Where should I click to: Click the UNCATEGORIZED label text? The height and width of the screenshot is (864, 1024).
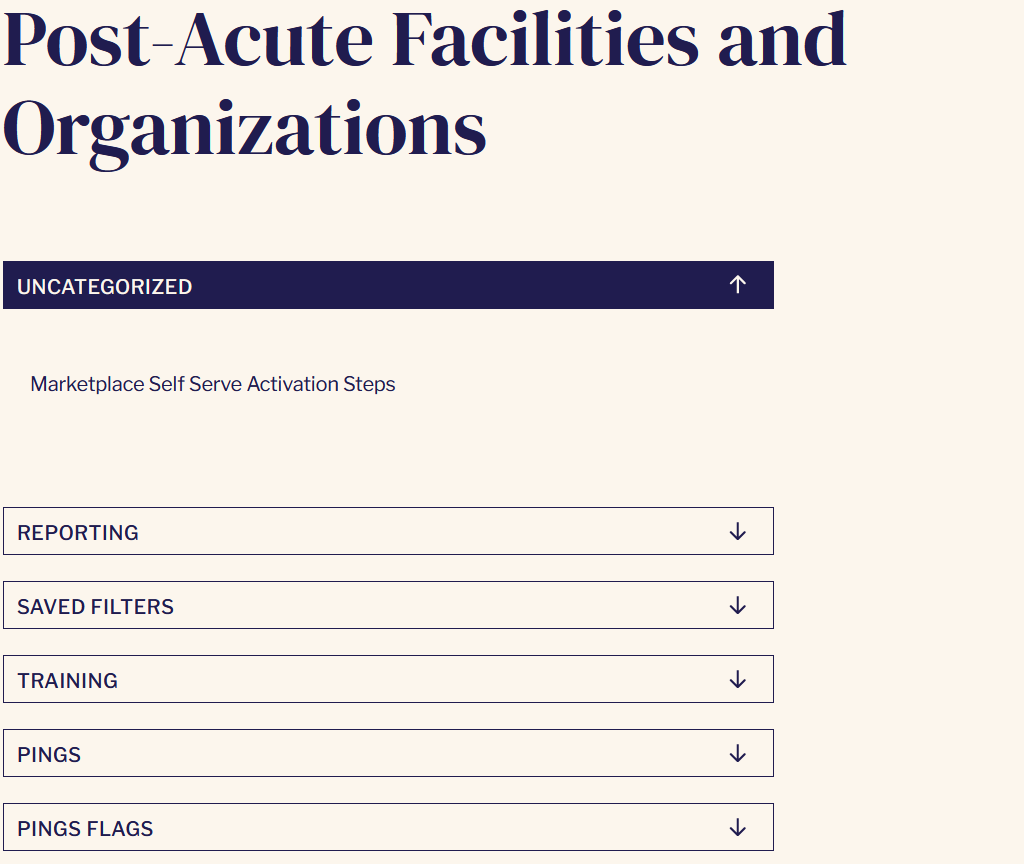104,287
